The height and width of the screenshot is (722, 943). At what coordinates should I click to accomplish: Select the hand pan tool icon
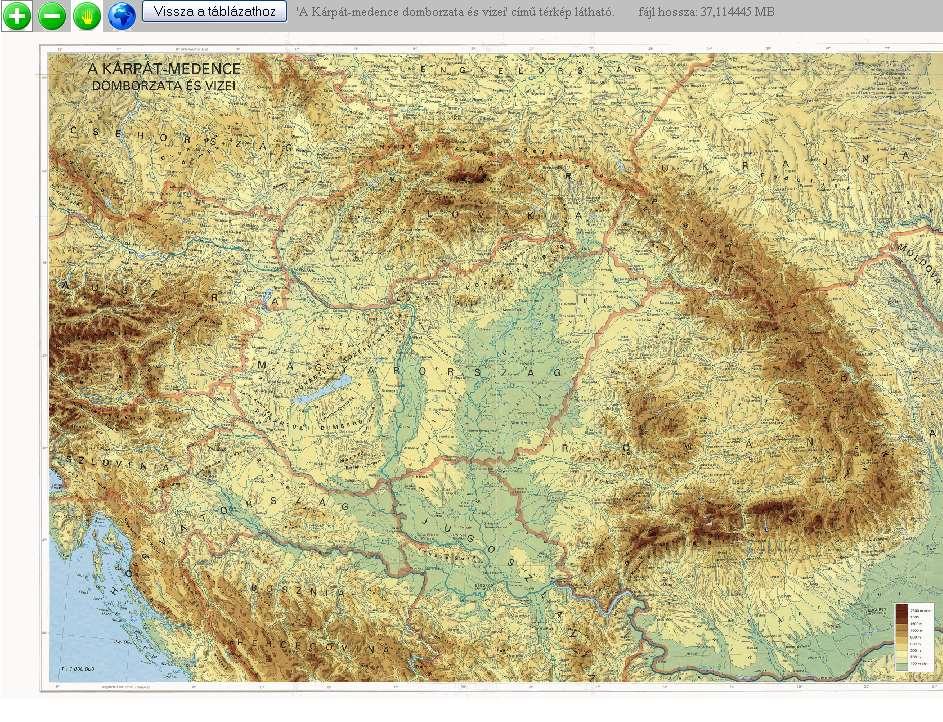(87, 16)
